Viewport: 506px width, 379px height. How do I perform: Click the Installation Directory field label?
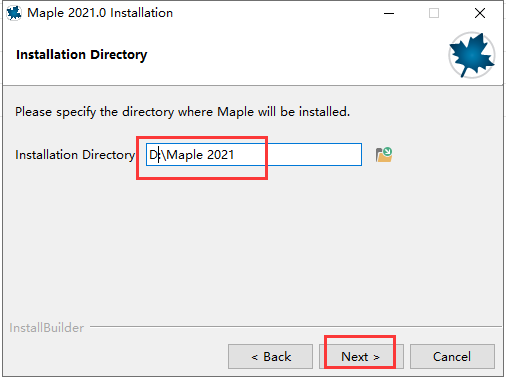(x=75, y=155)
